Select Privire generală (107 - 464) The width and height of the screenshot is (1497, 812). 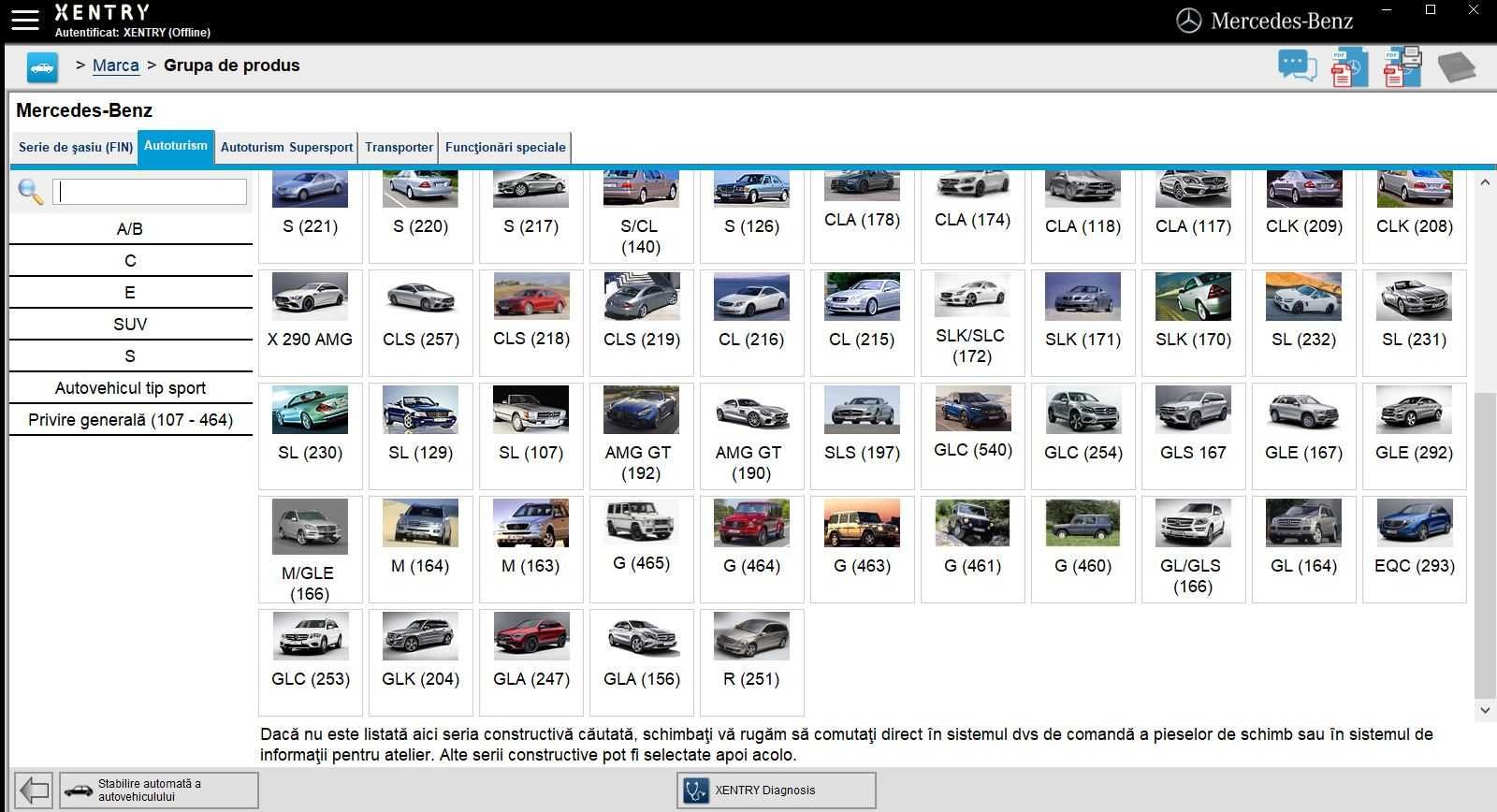130,420
